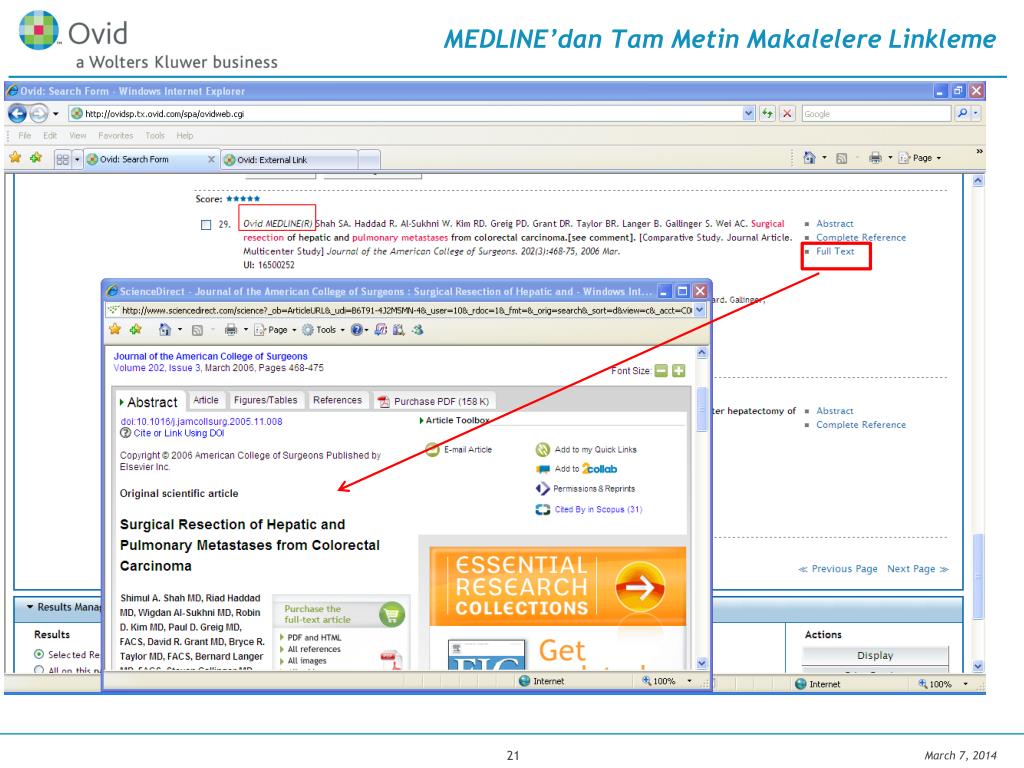Click the Purchase PDF icon
Viewport: 1024px width, 768px height.
[x=383, y=401]
